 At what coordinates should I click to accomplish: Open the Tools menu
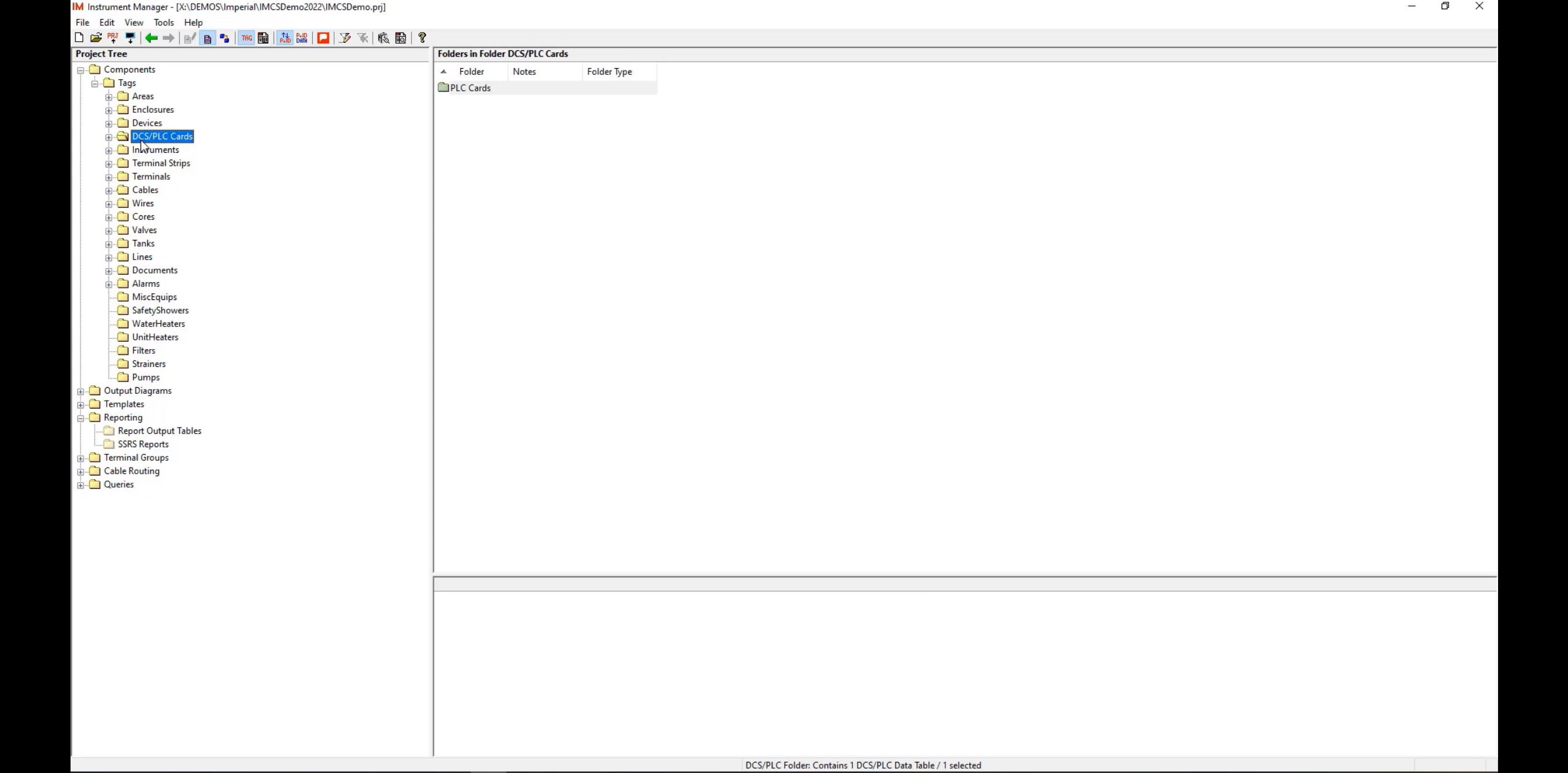[x=163, y=23]
